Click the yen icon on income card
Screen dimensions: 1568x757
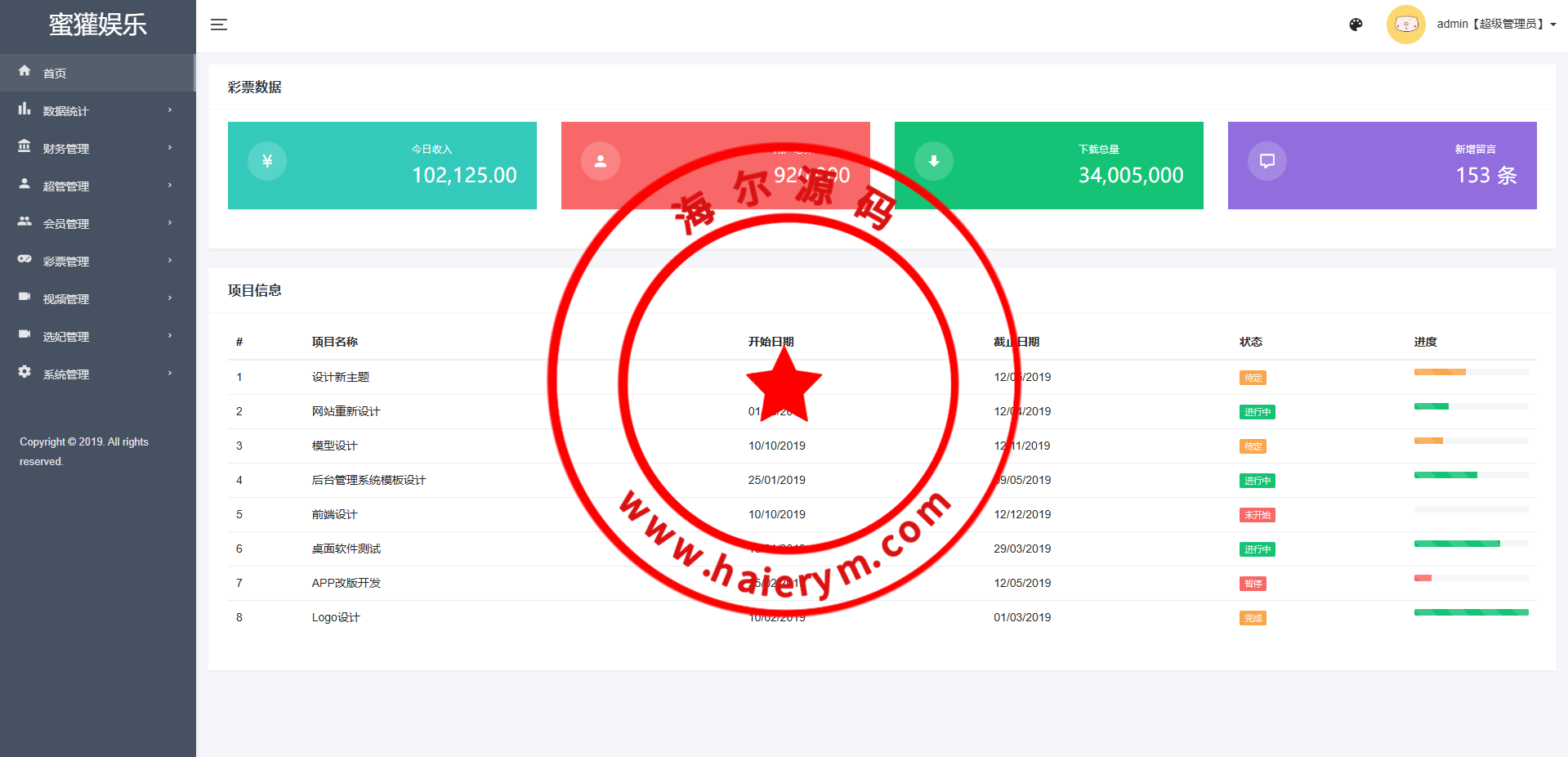click(267, 161)
